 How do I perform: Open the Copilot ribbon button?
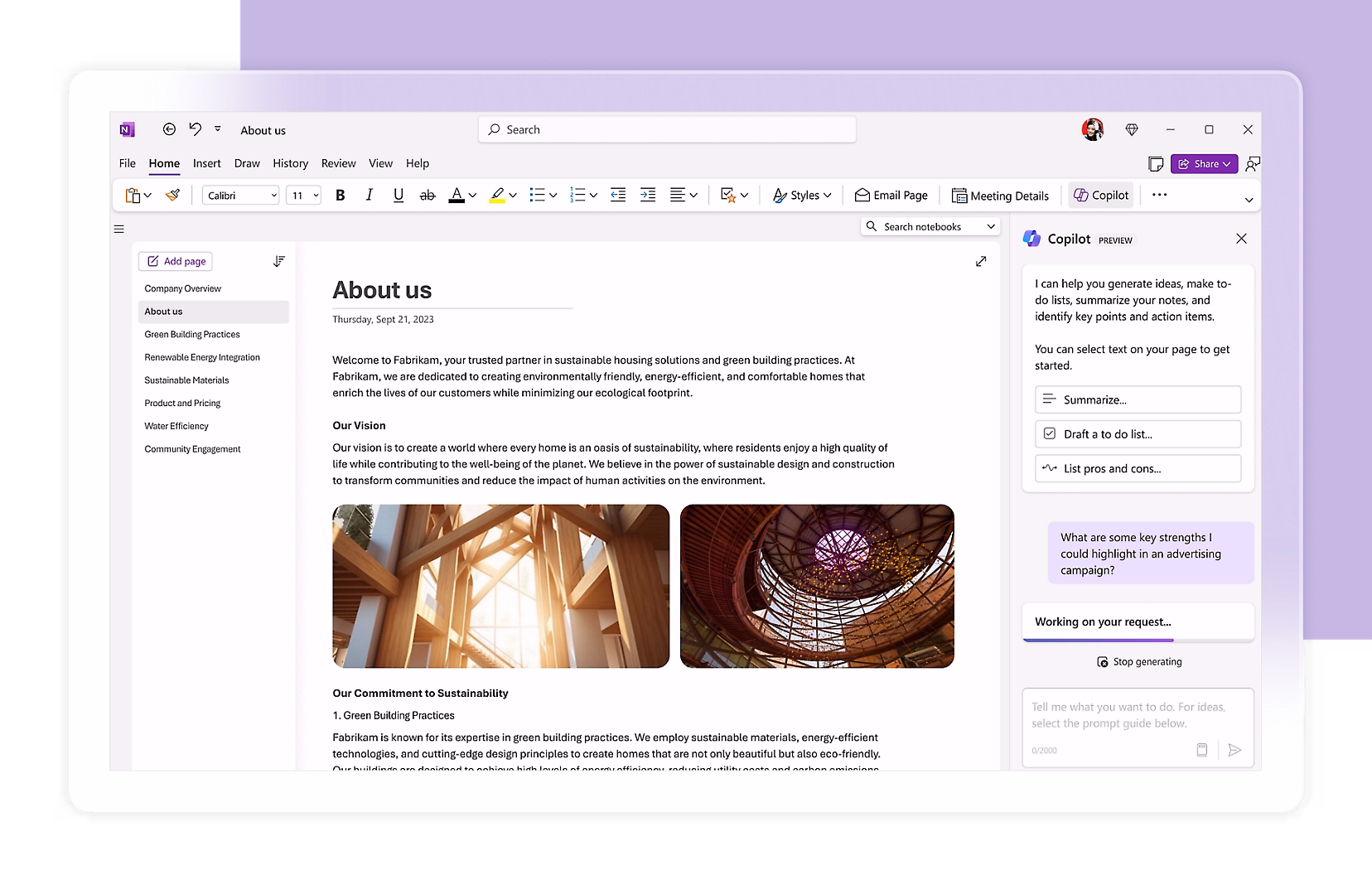coord(1101,196)
